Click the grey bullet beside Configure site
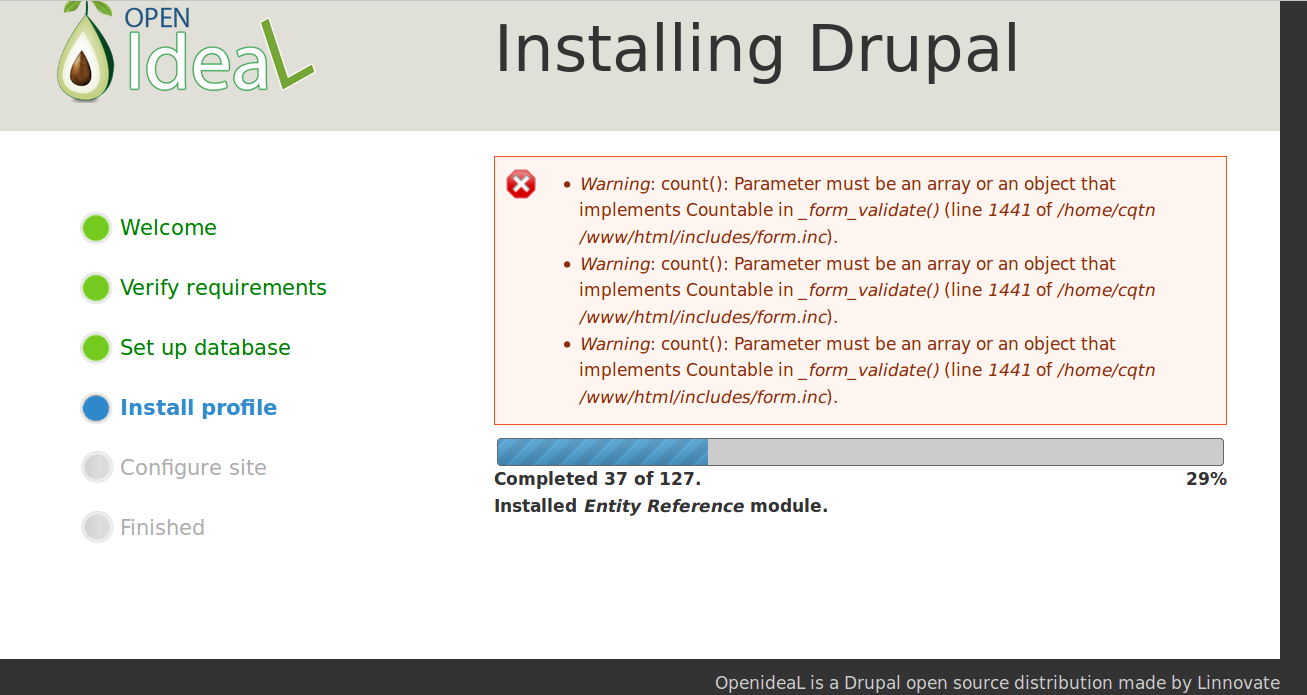 [x=96, y=468]
